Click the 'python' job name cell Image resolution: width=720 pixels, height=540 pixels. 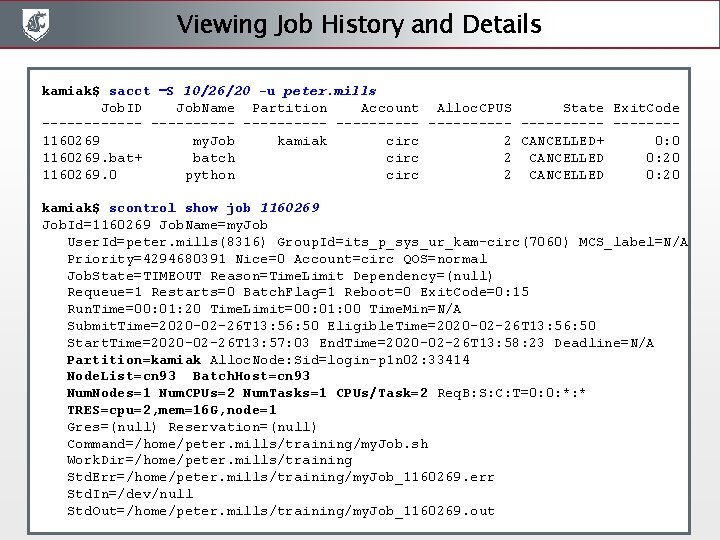pyautogui.click(x=210, y=175)
